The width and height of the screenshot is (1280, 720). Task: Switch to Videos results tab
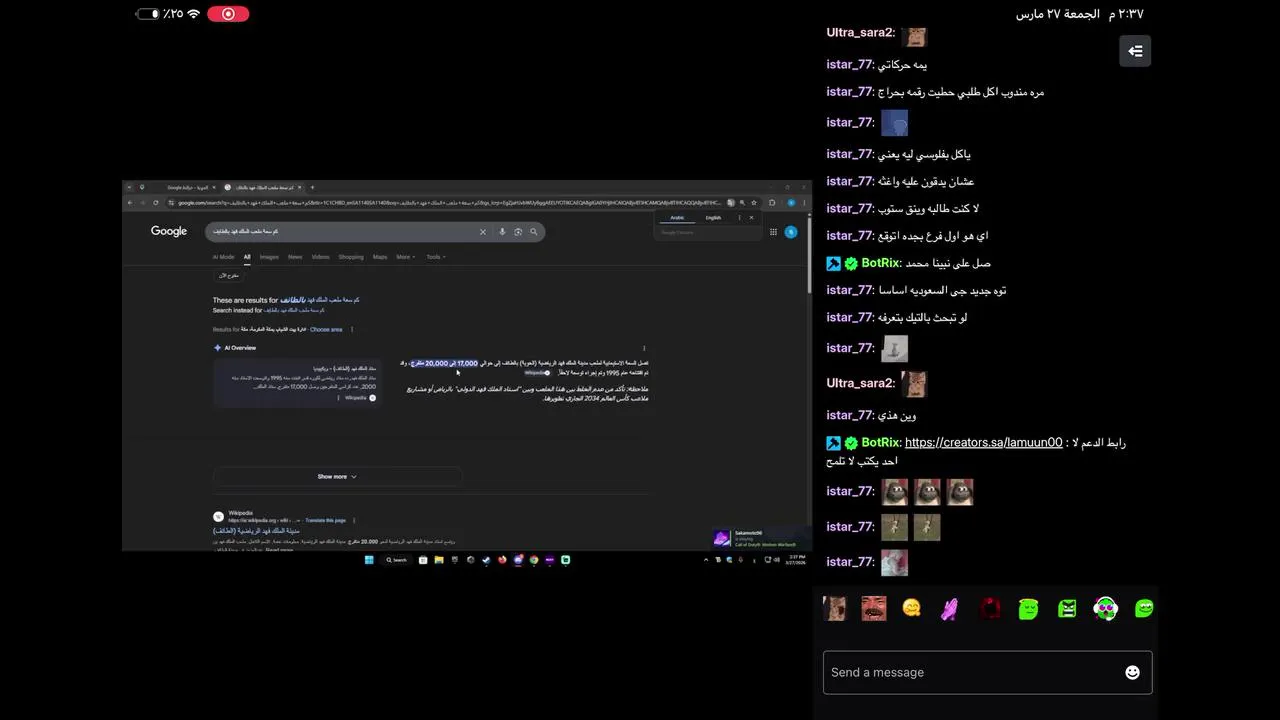[x=320, y=257]
